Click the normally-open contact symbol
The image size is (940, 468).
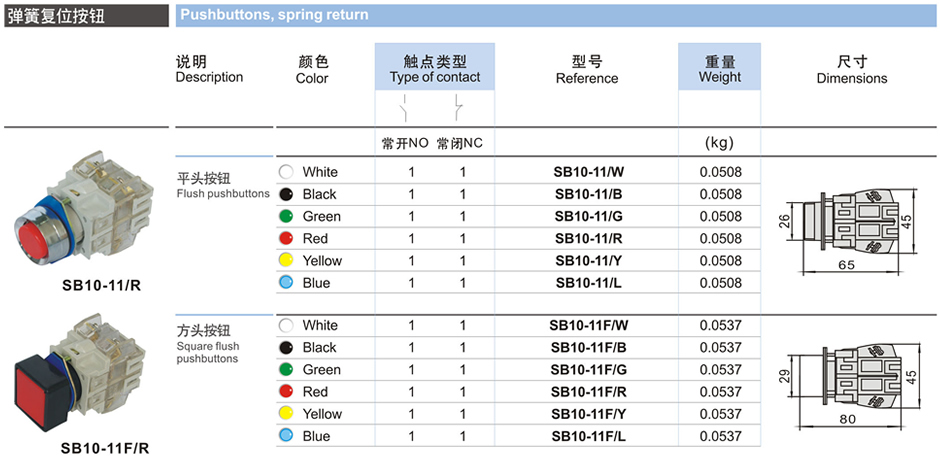[403, 105]
